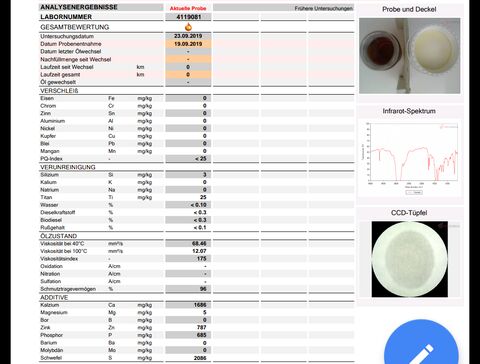Select the PQ-Index value < 25
Image resolution: width=480 pixels, height=364 pixels.
pos(201,159)
